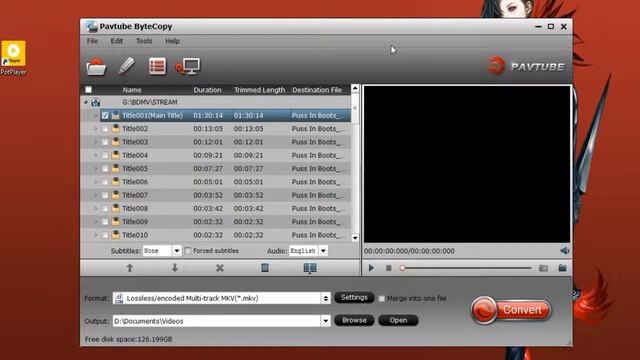
Task: Click the preview seek bar track
Action: pos(467,268)
